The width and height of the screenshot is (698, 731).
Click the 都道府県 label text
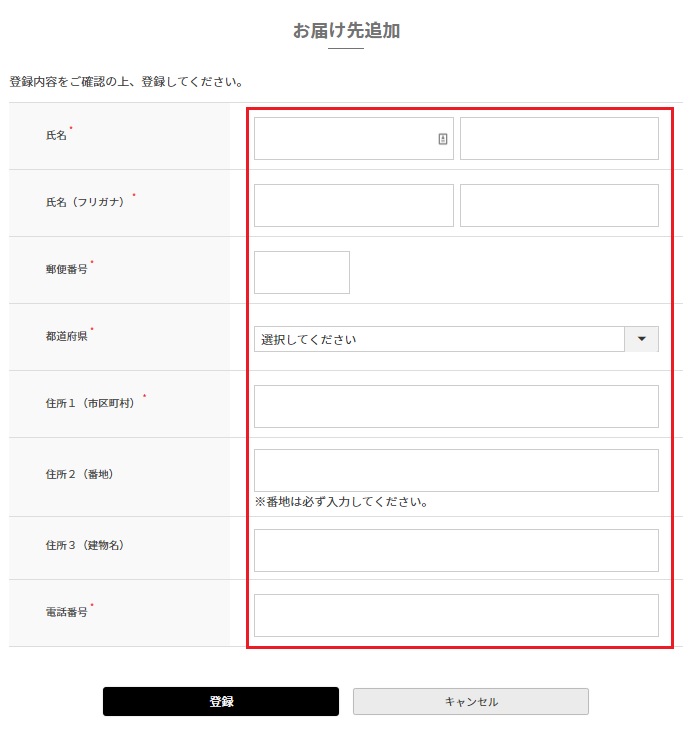click(66, 336)
